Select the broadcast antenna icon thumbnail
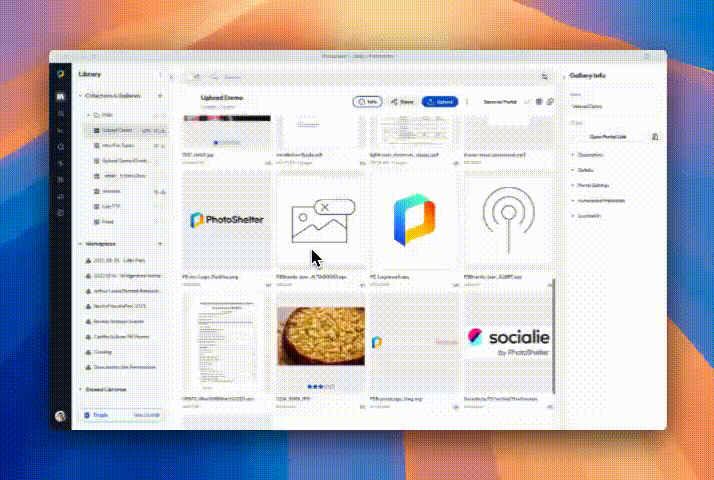Screen dimensions: 714x480 pos(509,220)
